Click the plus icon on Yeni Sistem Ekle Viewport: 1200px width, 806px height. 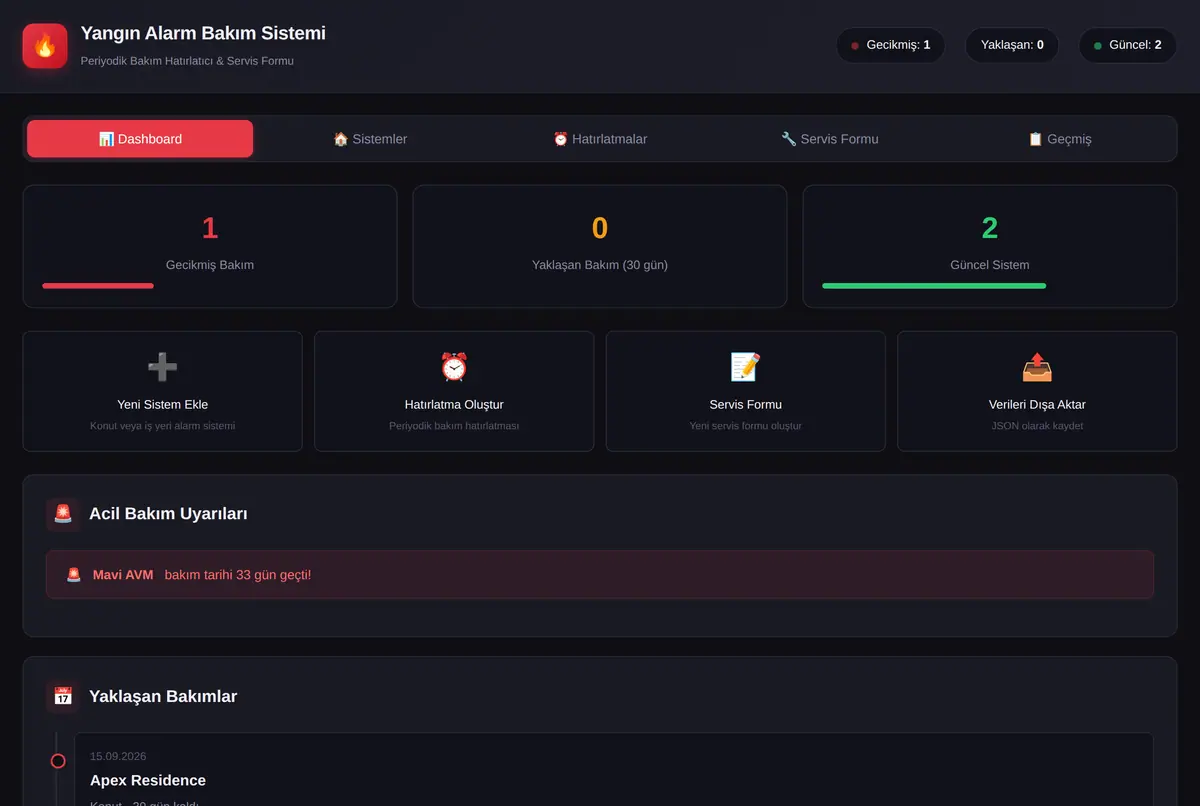162,367
